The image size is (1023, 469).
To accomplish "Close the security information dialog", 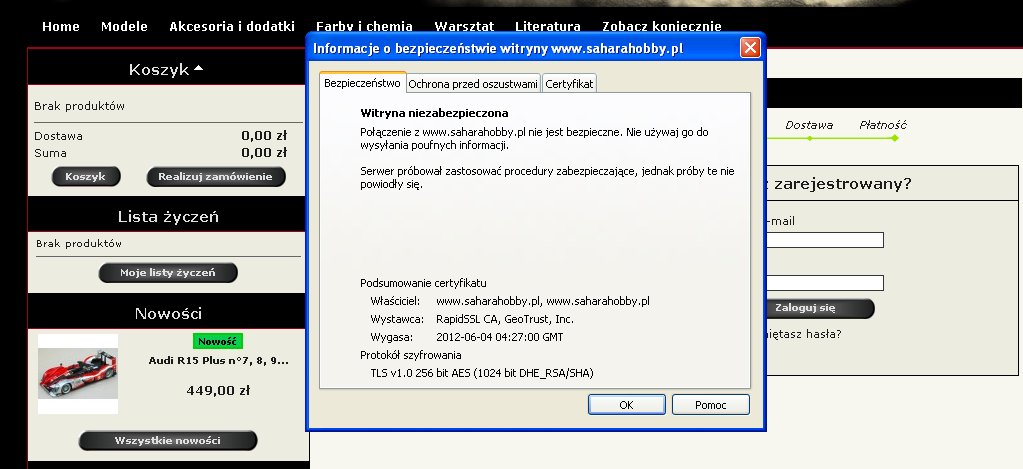I will click(750, 48).
